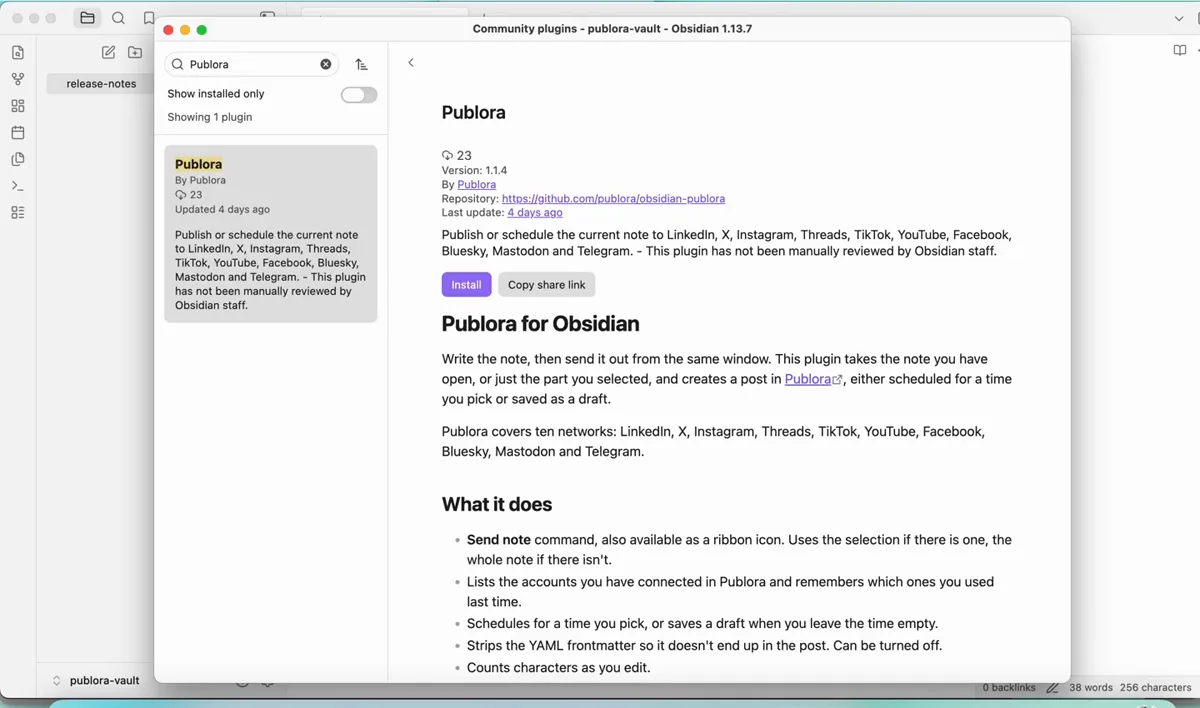This screenshot has height=708, width=1200.
Task: Click the plugin sort order icon
Action: coord(361,64)
